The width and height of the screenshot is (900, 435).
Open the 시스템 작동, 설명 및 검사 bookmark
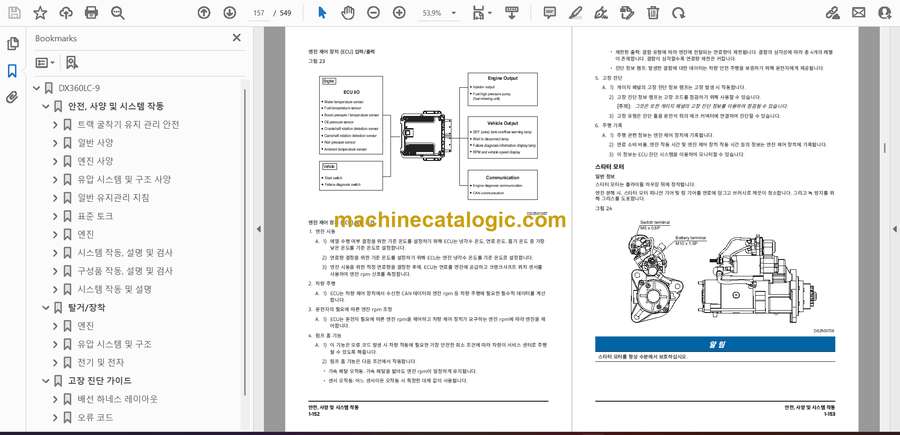[x=125, y=253]
